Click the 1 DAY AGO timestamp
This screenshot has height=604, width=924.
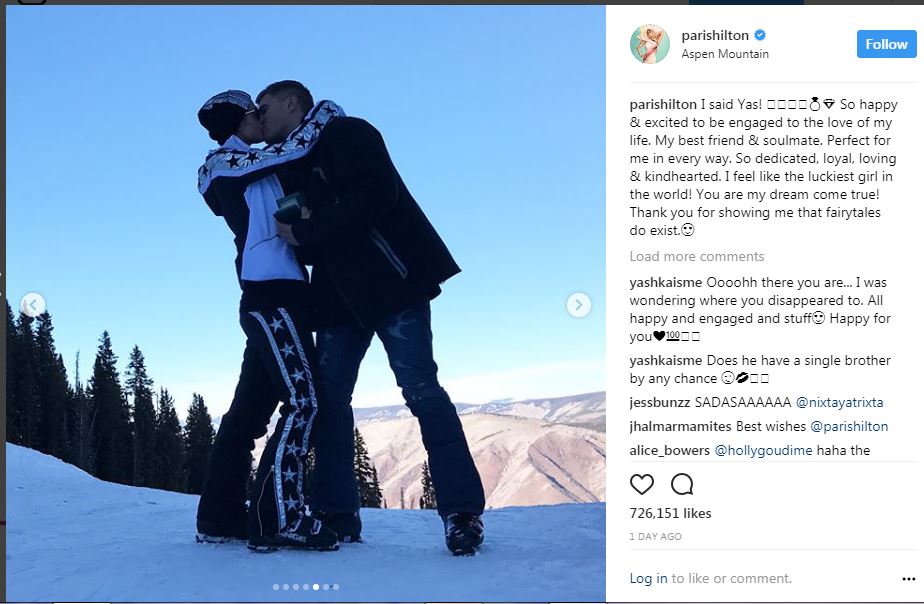(x=655, y=536)
